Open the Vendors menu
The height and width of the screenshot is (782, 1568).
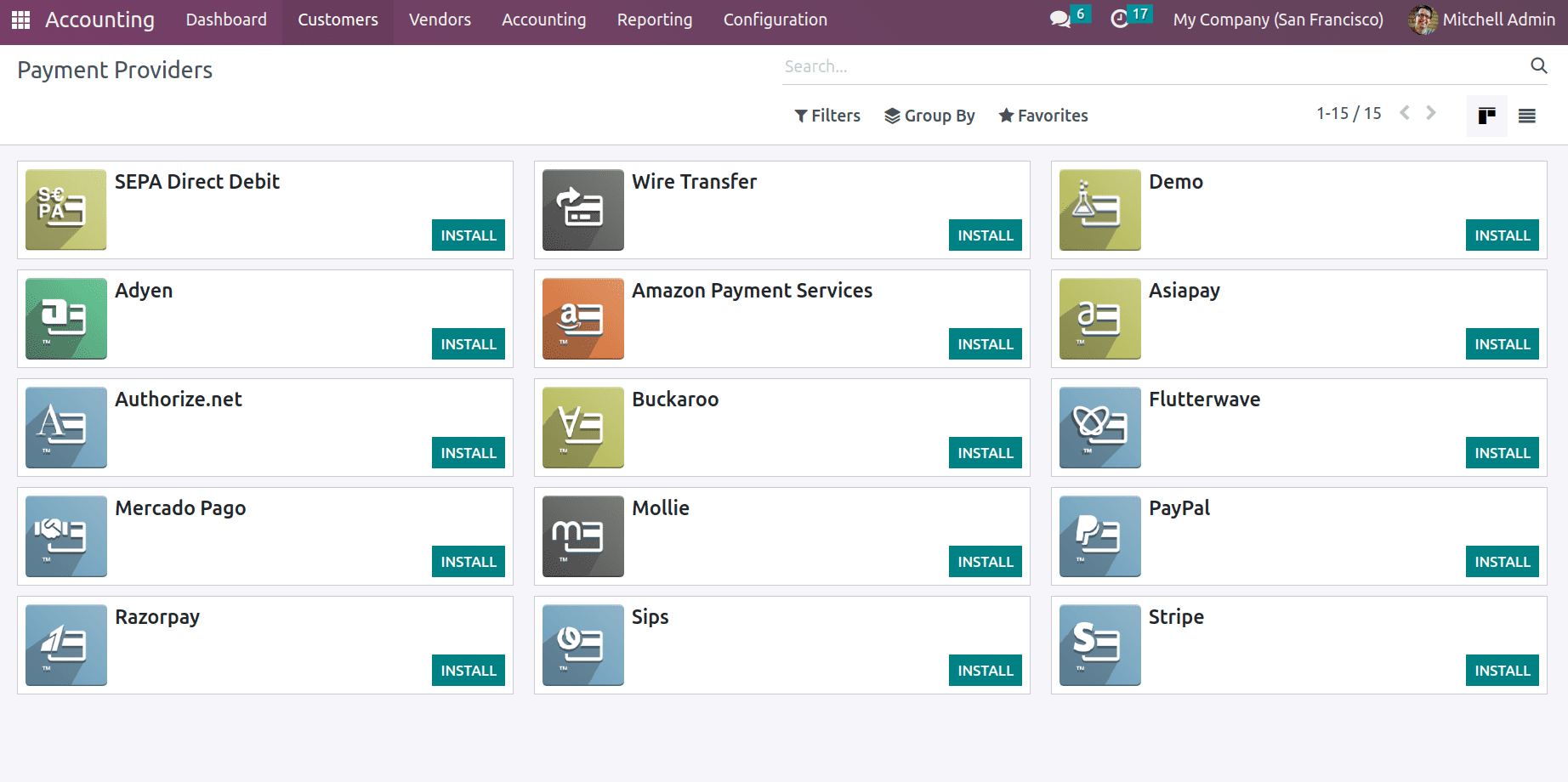[440, 20]
